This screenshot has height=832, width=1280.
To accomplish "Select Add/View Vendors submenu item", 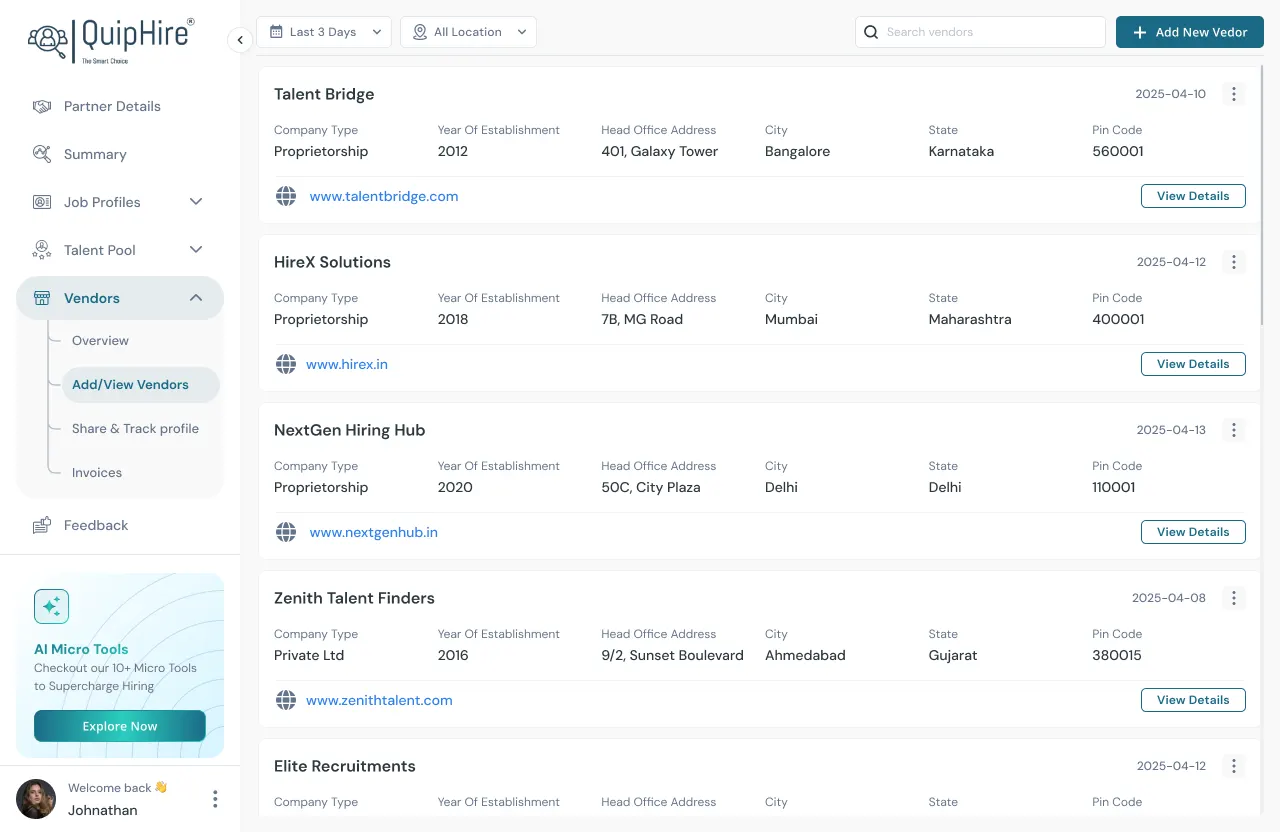I will click(x=141, y=385).
